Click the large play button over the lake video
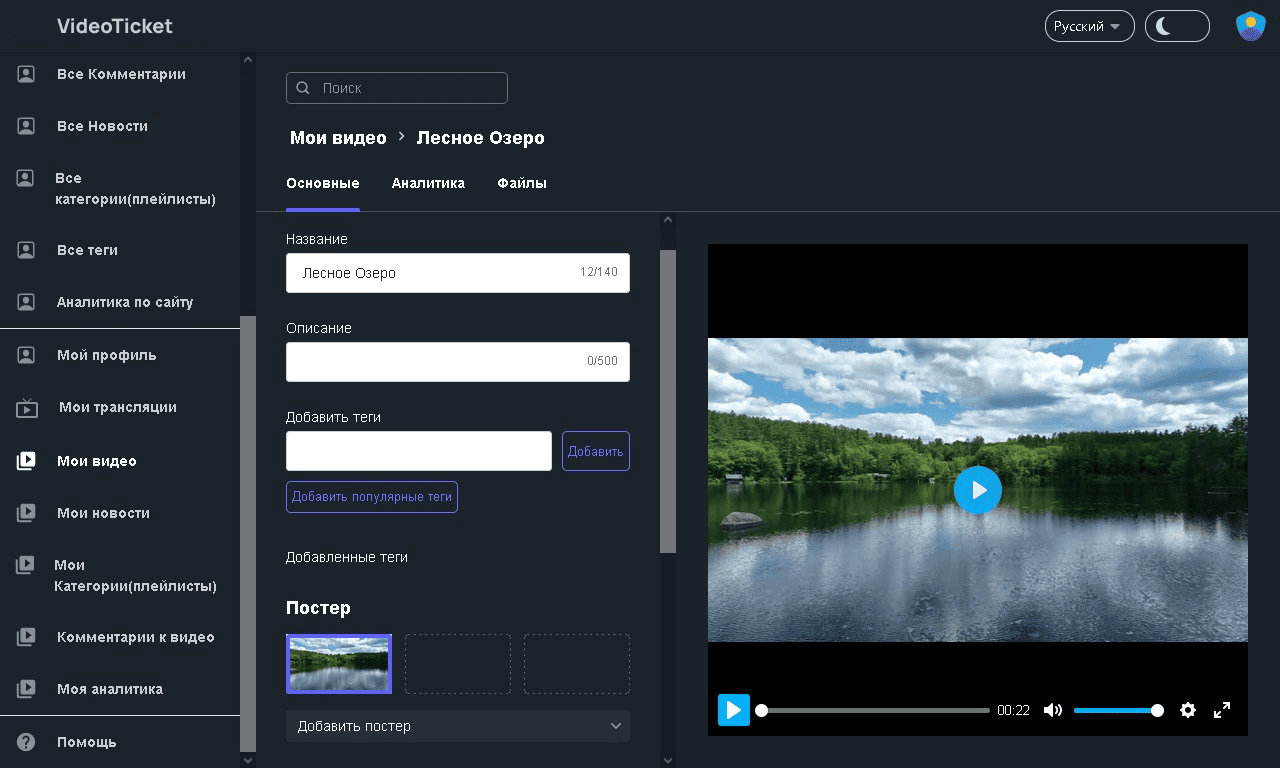 977,490
